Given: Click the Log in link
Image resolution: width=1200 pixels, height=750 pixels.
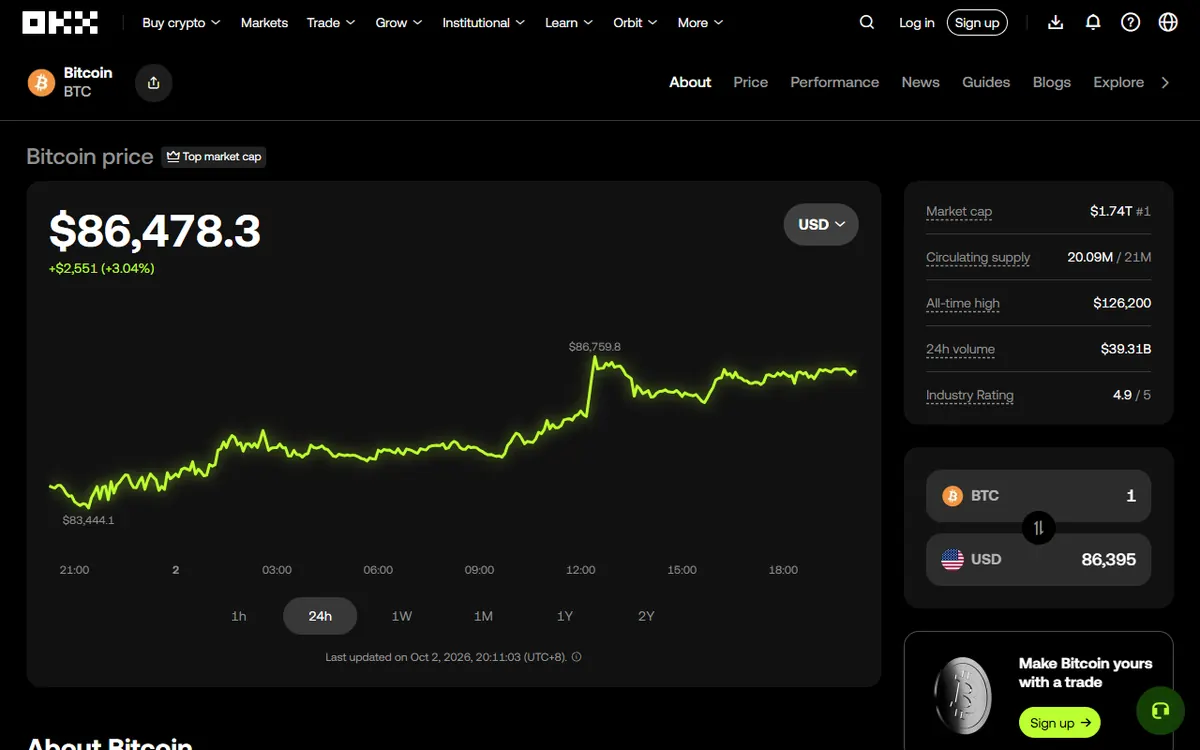Looking at the screenshot, I should pos(916,22).
